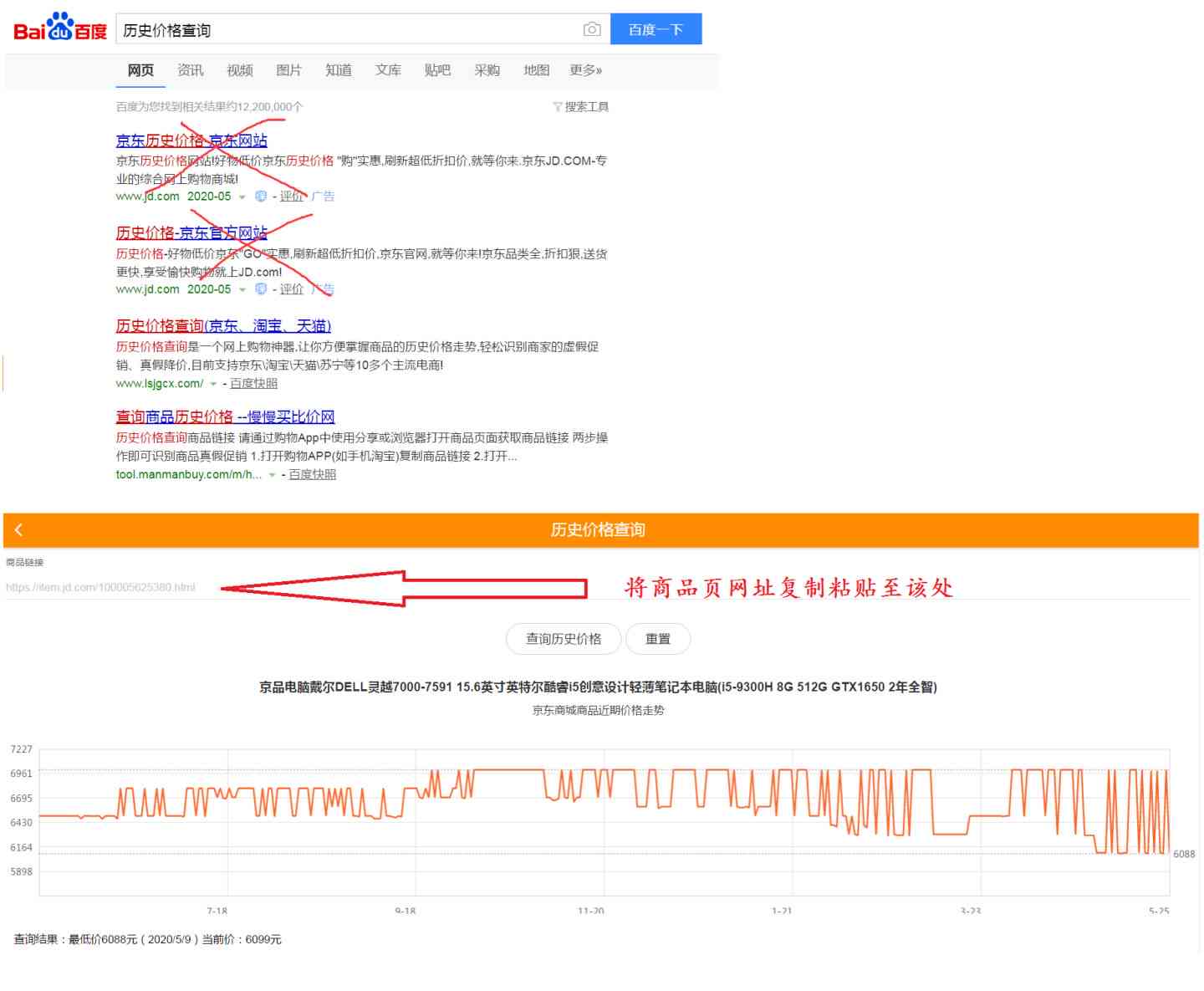Click shield icon of second jd.com ad
This screenshot has width=1204, height=991.
[261, 289]
